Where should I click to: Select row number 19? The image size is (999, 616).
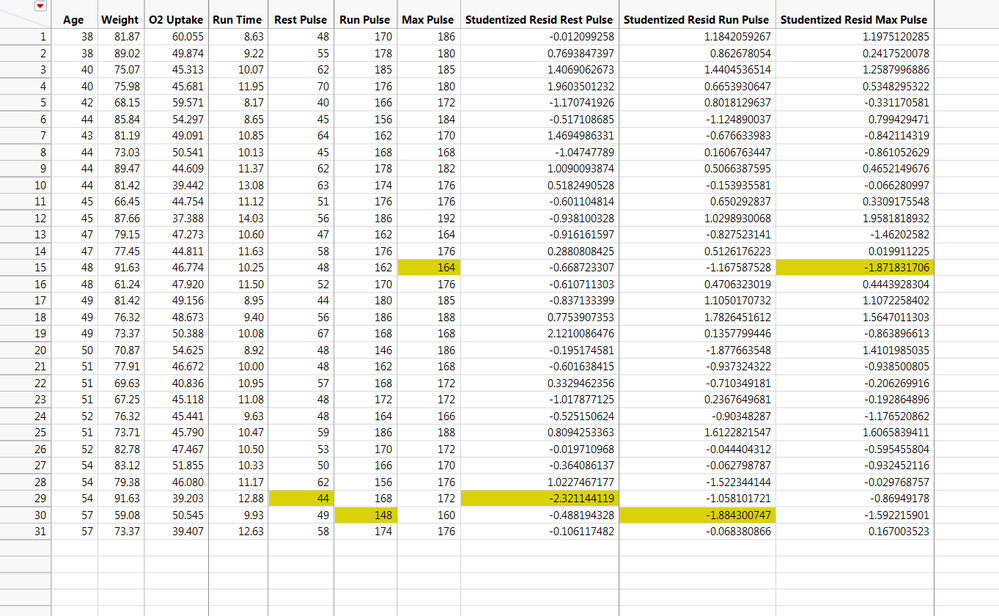[x=25, y=333]
